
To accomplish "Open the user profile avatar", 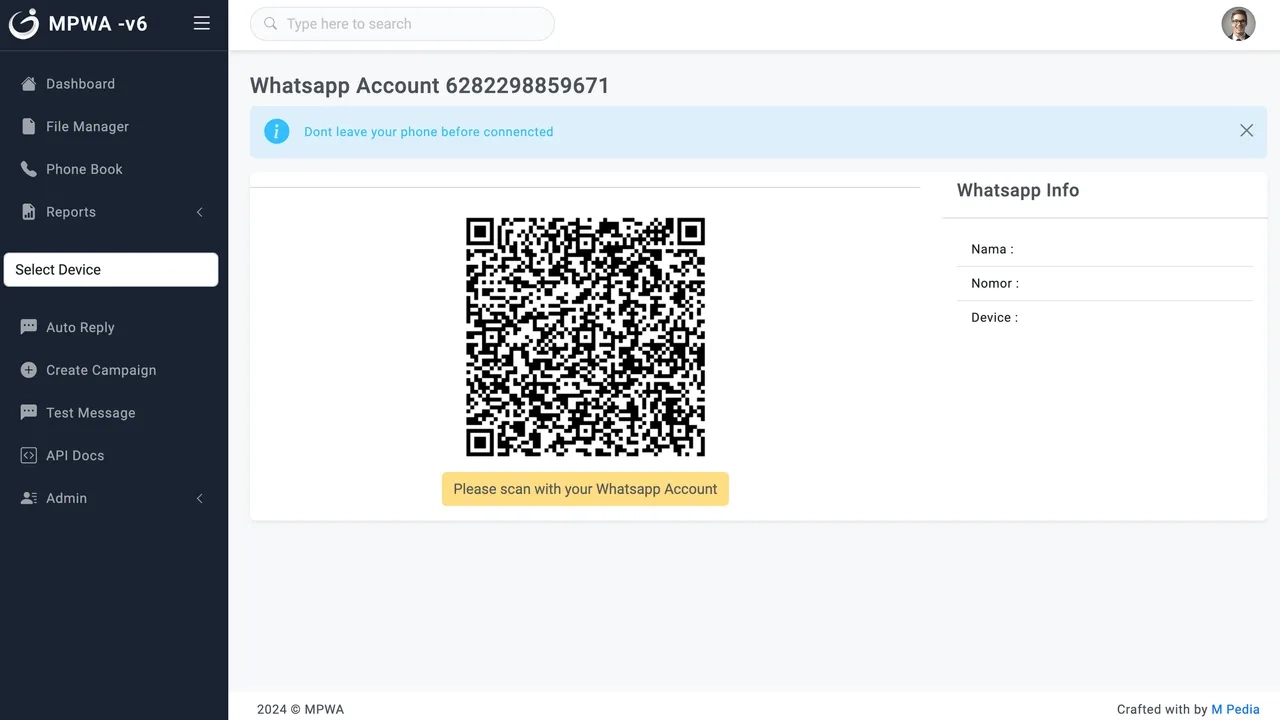I will click(x=1238, y=24).
